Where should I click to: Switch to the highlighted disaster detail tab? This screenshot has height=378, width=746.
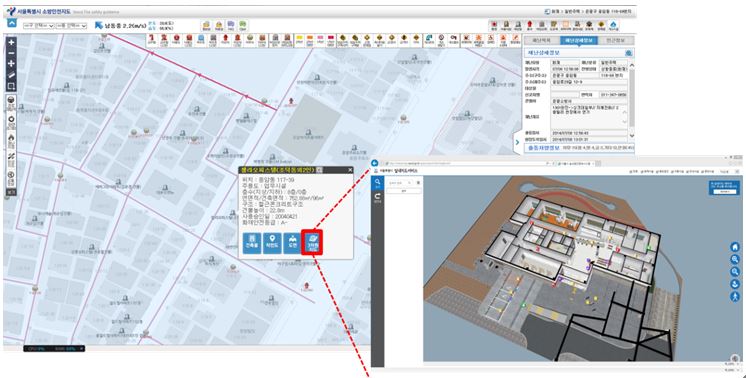tap(578, 41)
